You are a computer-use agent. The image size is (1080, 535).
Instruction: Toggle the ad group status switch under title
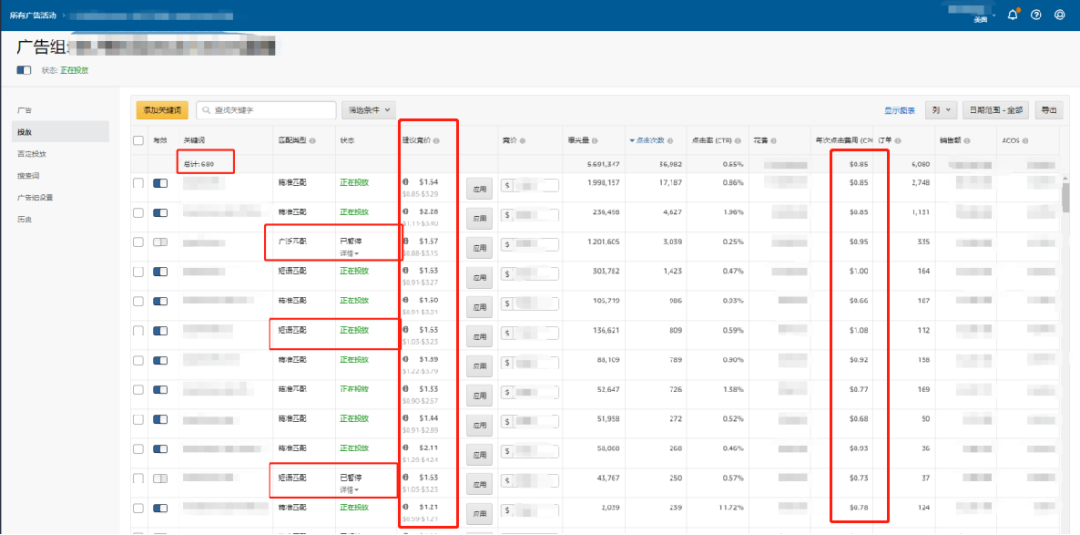(24, 70)
